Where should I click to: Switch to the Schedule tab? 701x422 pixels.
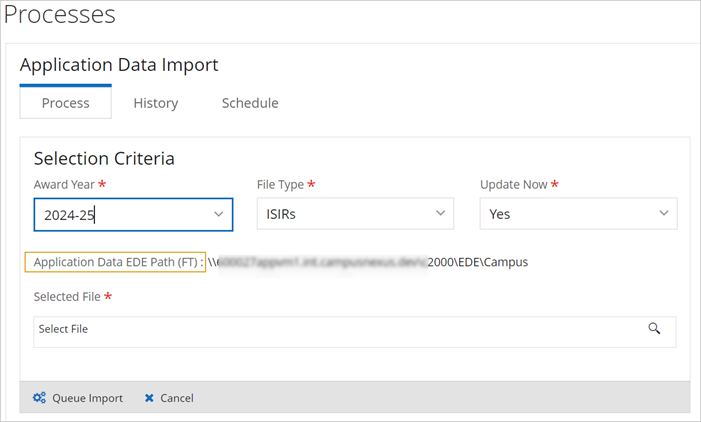(250, 103)
